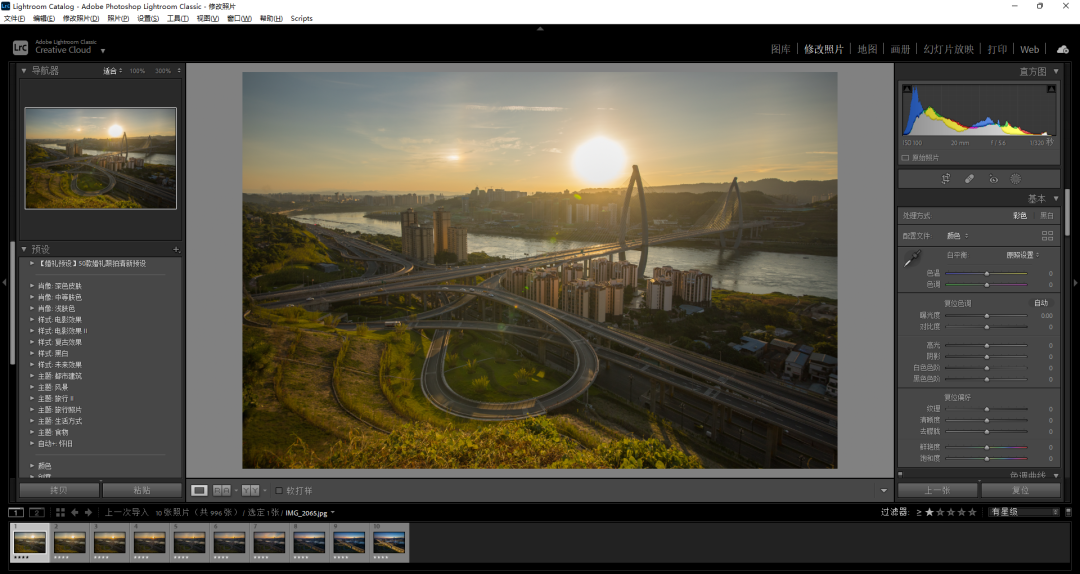1080x574 pixels.
Task: Click the 粘贴 paste settings button
Action: pos(141,490)
